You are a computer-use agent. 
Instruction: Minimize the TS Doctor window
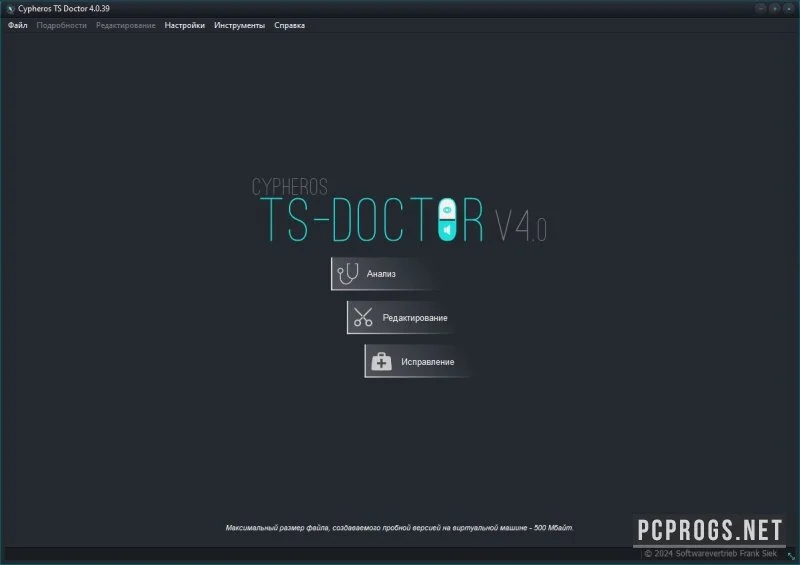click(760, 9)
